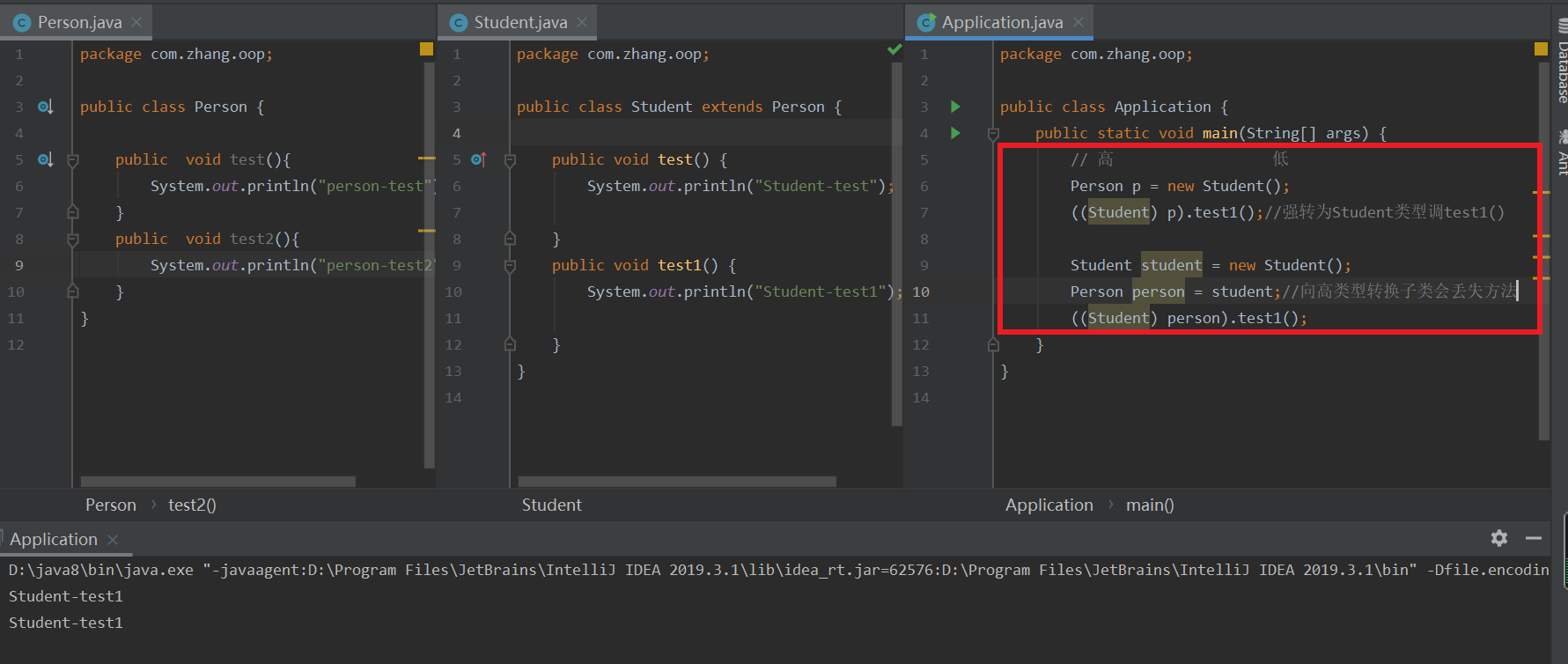Collapse Person test() method fold marker
Viewport: 1568px width, 664px height.
point(73,160)
